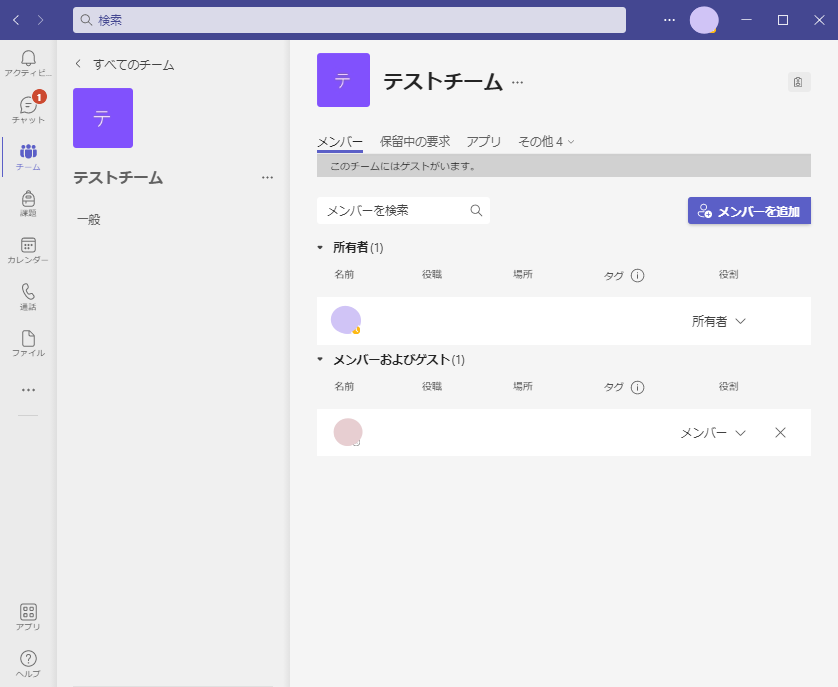Open the Activity feed bell icon

point(28,63)
